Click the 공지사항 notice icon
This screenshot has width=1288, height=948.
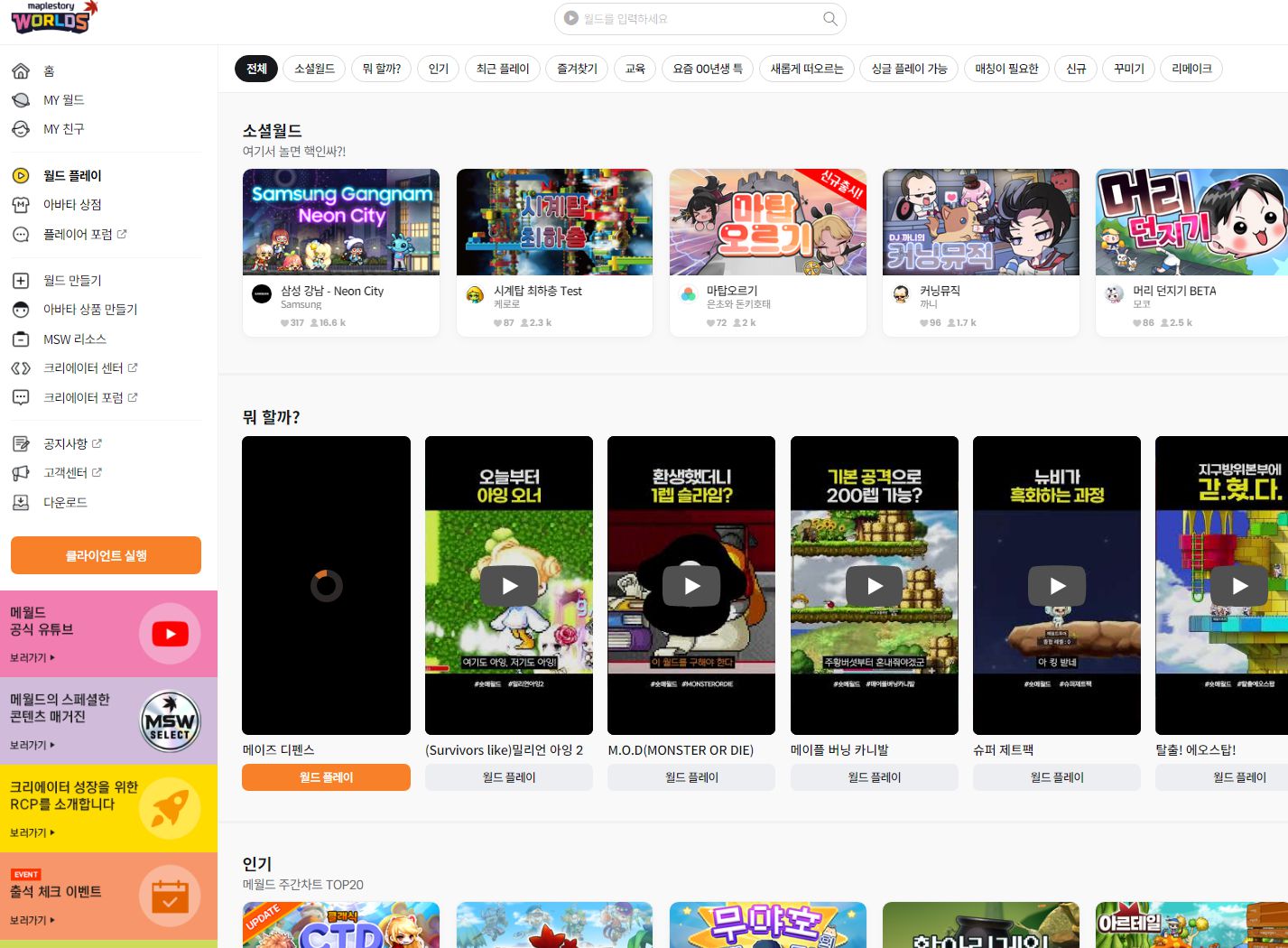(21, 444)
